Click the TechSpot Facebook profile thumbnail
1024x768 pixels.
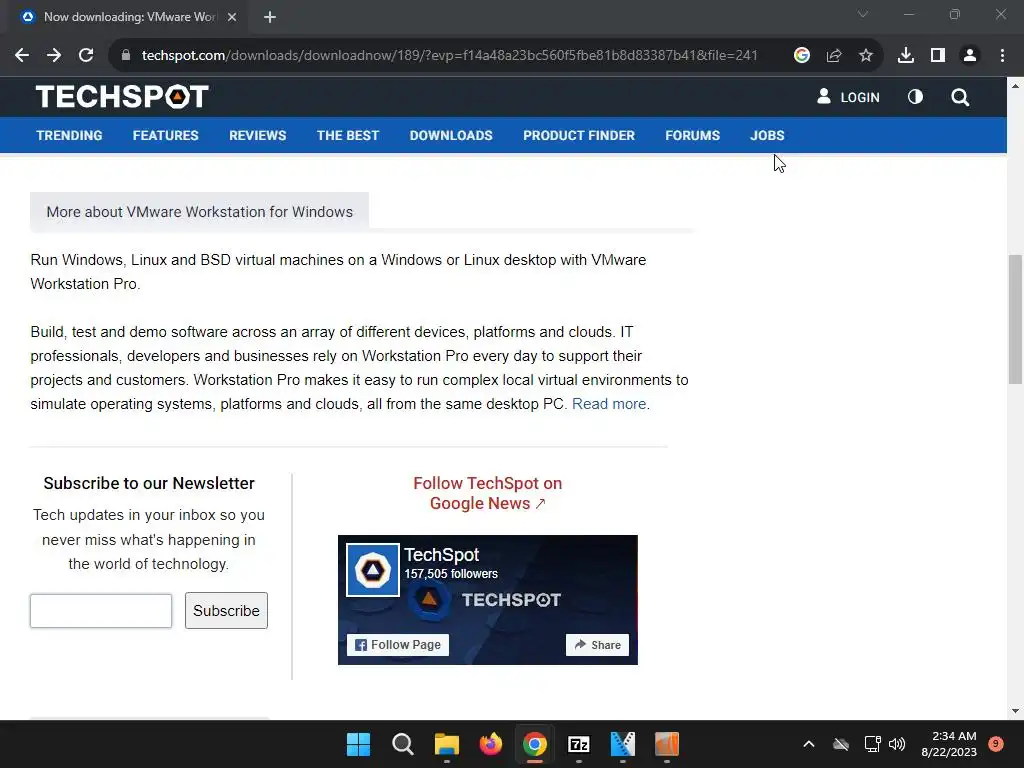pos(373,570)
